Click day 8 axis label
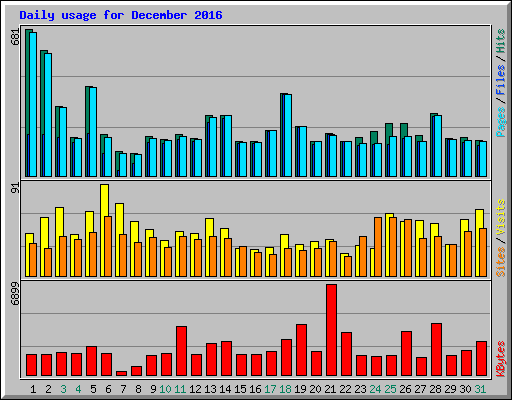This screenshot has height=400, width=512. pyautogui.click(x=138, y=389)
